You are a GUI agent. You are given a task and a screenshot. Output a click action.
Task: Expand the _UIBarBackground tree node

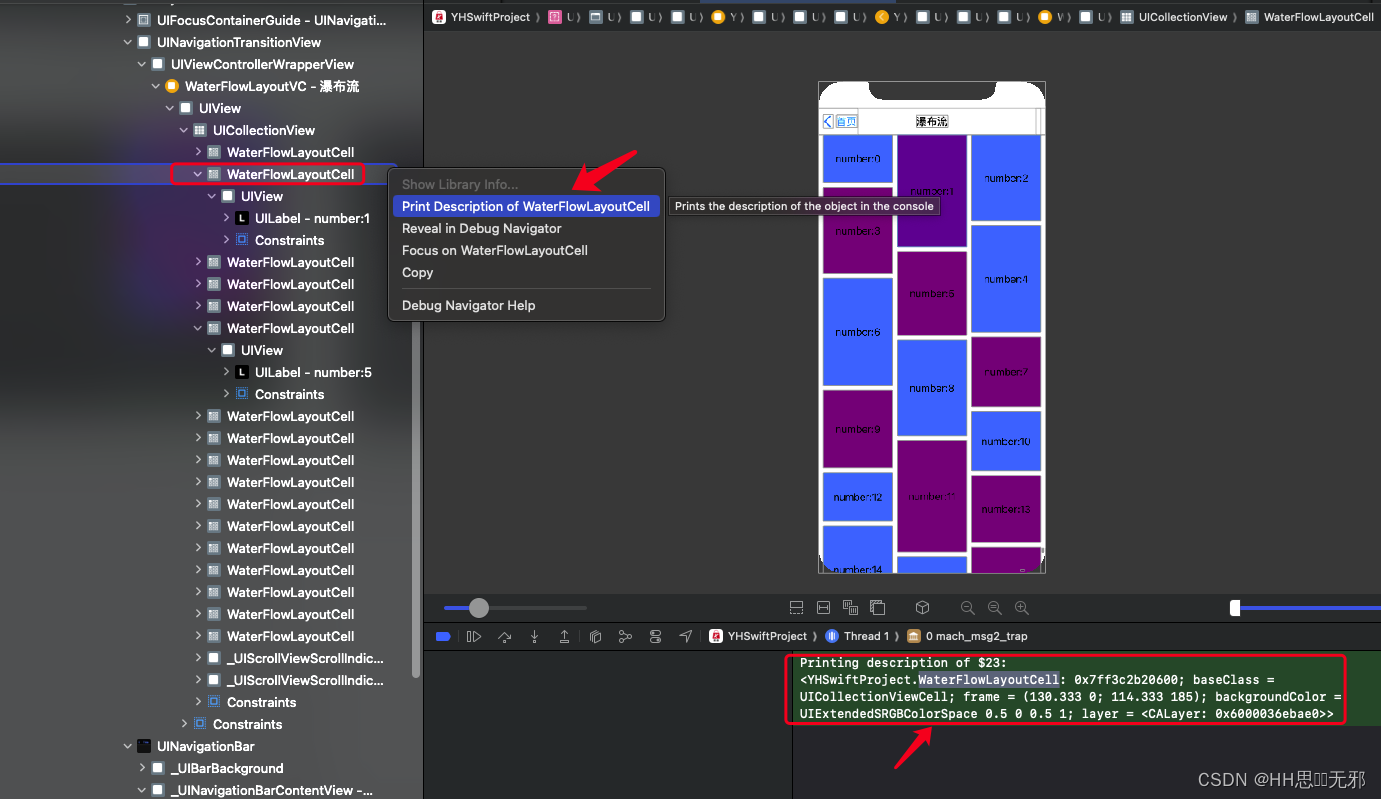[142, 768]
